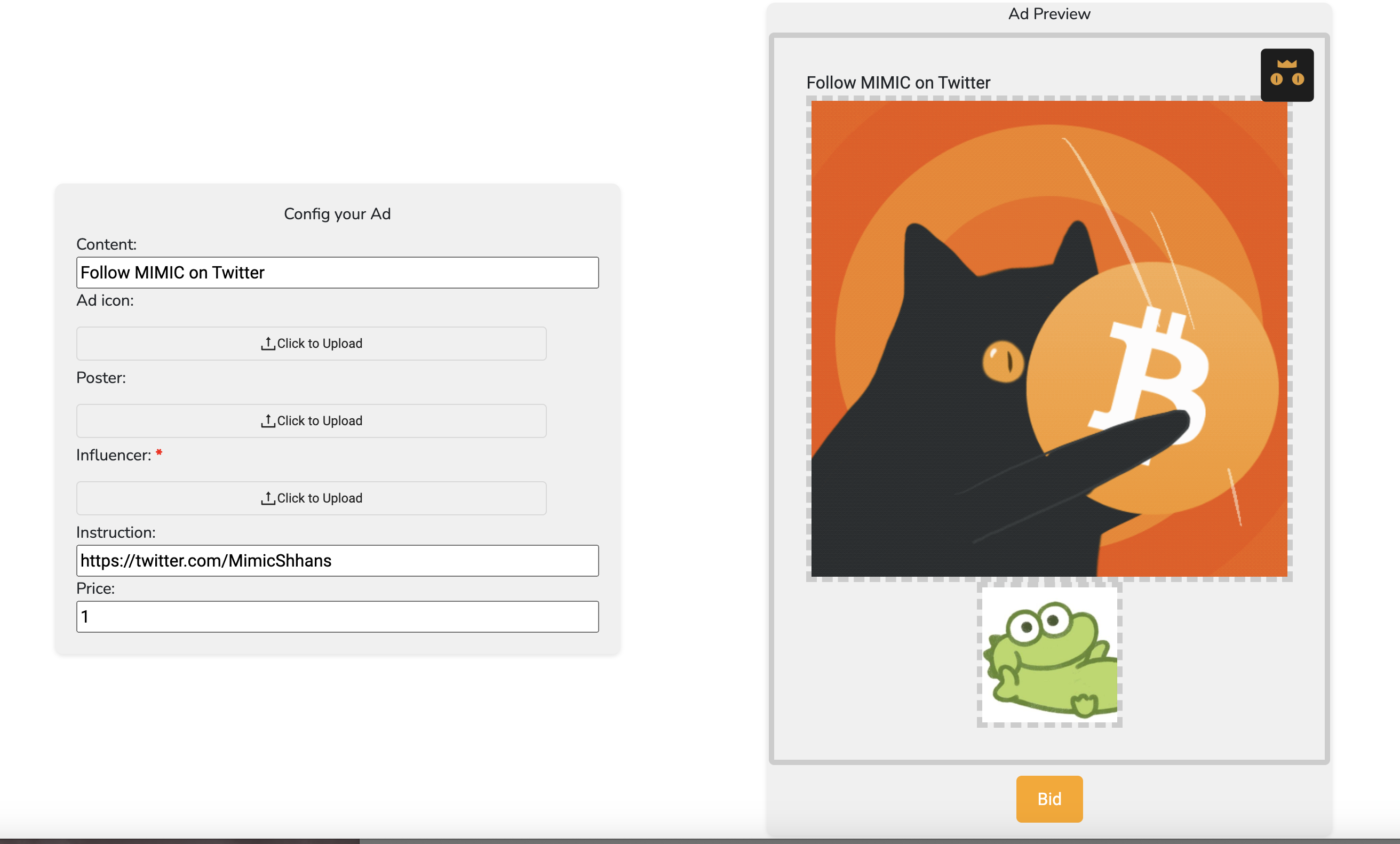Click the 'Ad icon:' label
1400x844 pixels.
pyautogui.click(x=105, y=300)
